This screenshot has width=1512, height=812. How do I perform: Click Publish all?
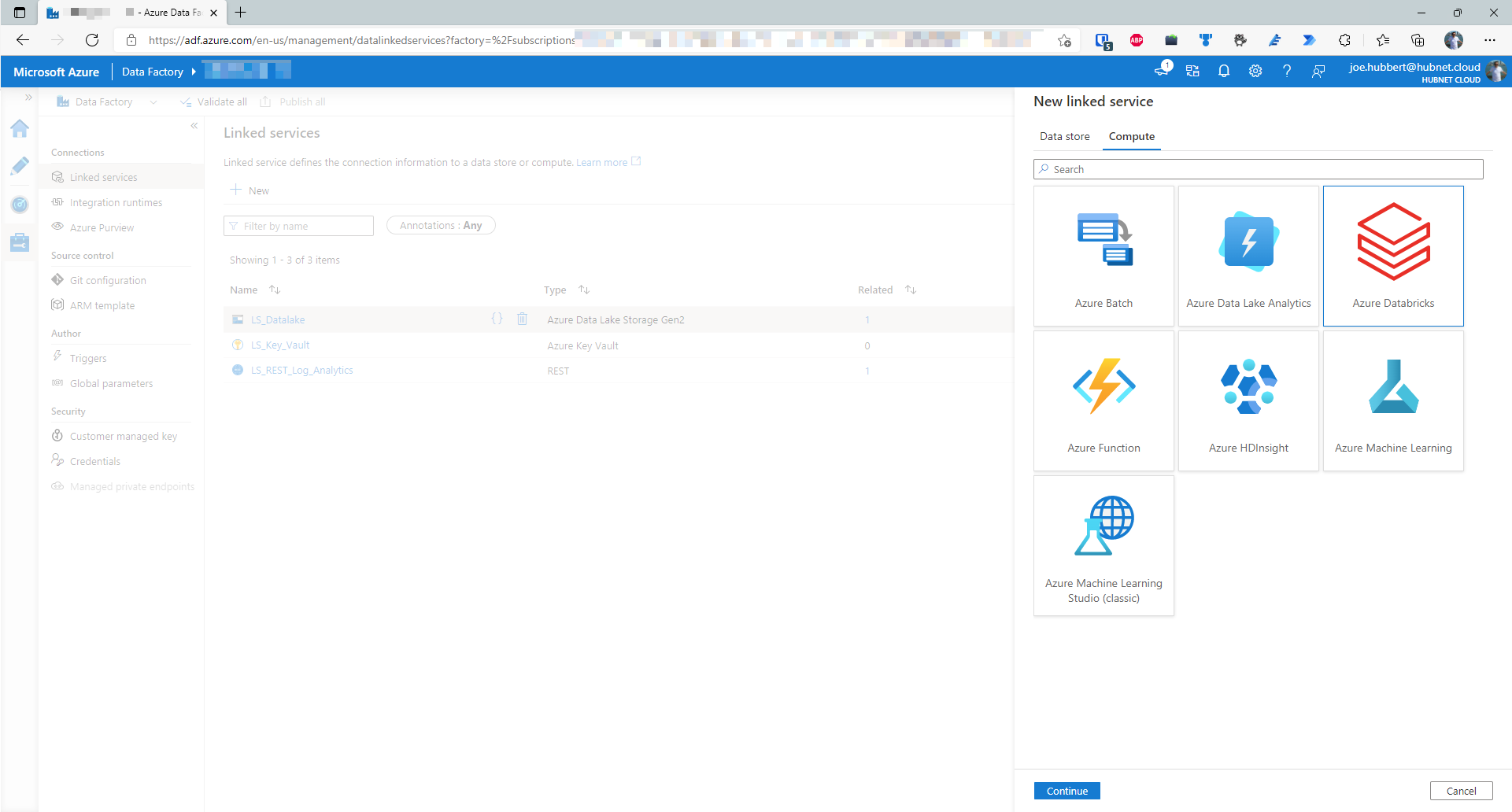click(293, 101)
